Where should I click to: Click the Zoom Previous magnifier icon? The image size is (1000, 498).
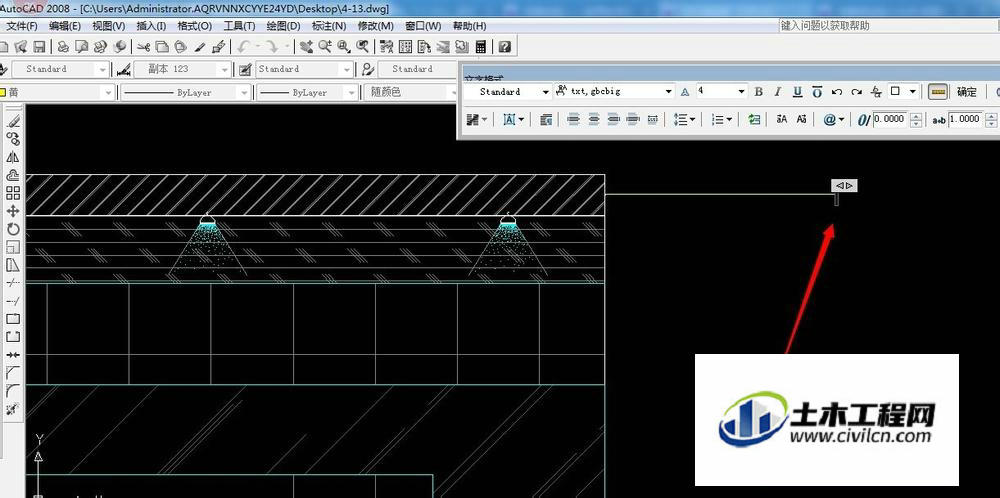363,47
